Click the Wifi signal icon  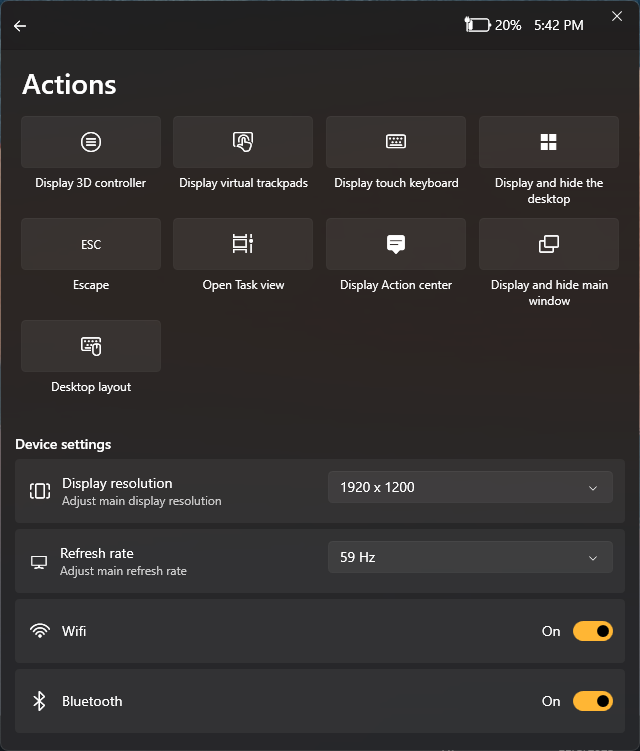pos(40,631)
